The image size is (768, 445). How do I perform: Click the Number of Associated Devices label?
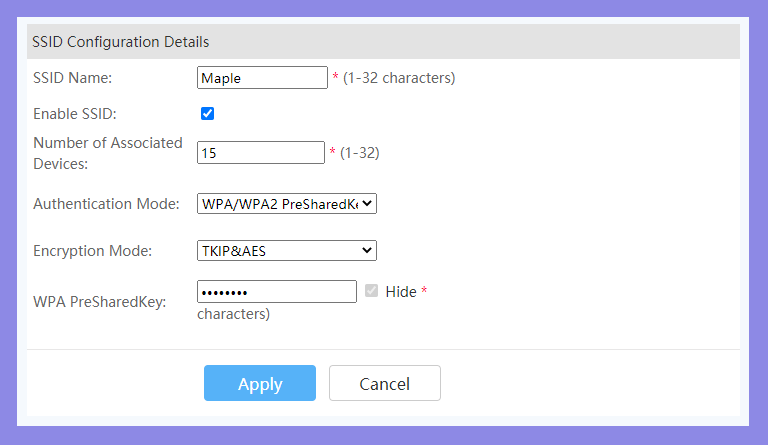coord(108,153)
